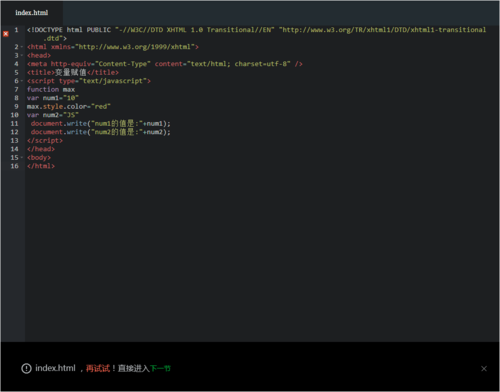This screenshot has width=500, height=392.
Task: Click the title tag line 变量赋值
Action: (73, 72)
